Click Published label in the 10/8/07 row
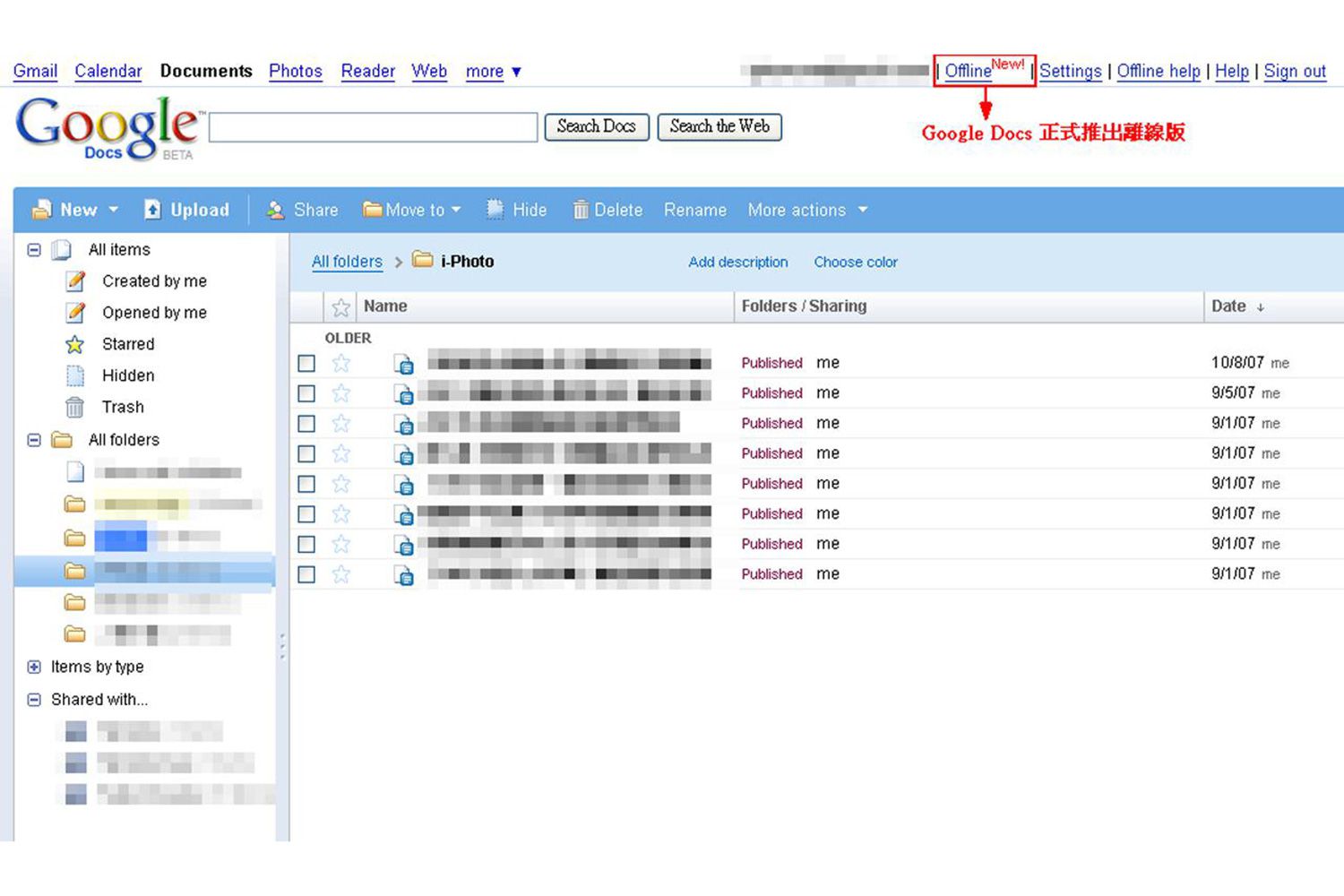Viewport: 1344px width, 896px height. 771,363
